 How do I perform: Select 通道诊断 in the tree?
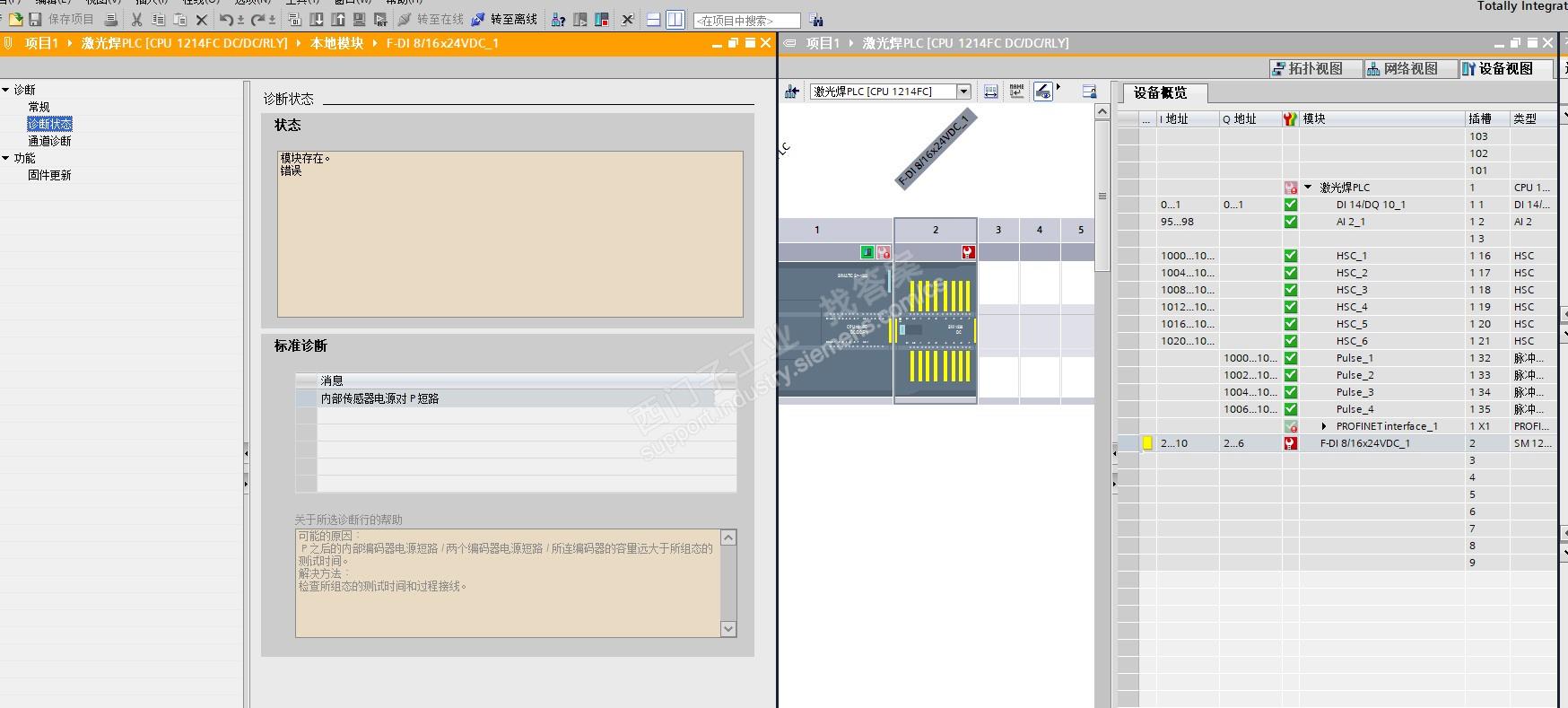coord(49,141)
